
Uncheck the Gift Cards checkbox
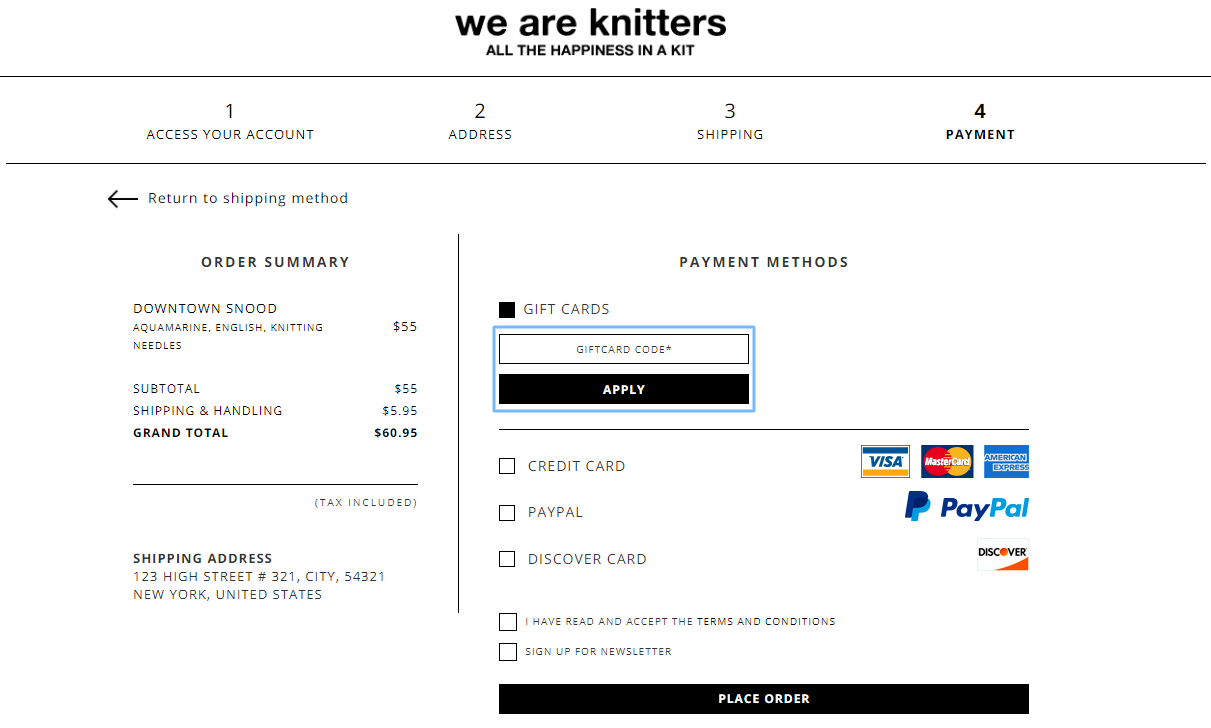507,310
